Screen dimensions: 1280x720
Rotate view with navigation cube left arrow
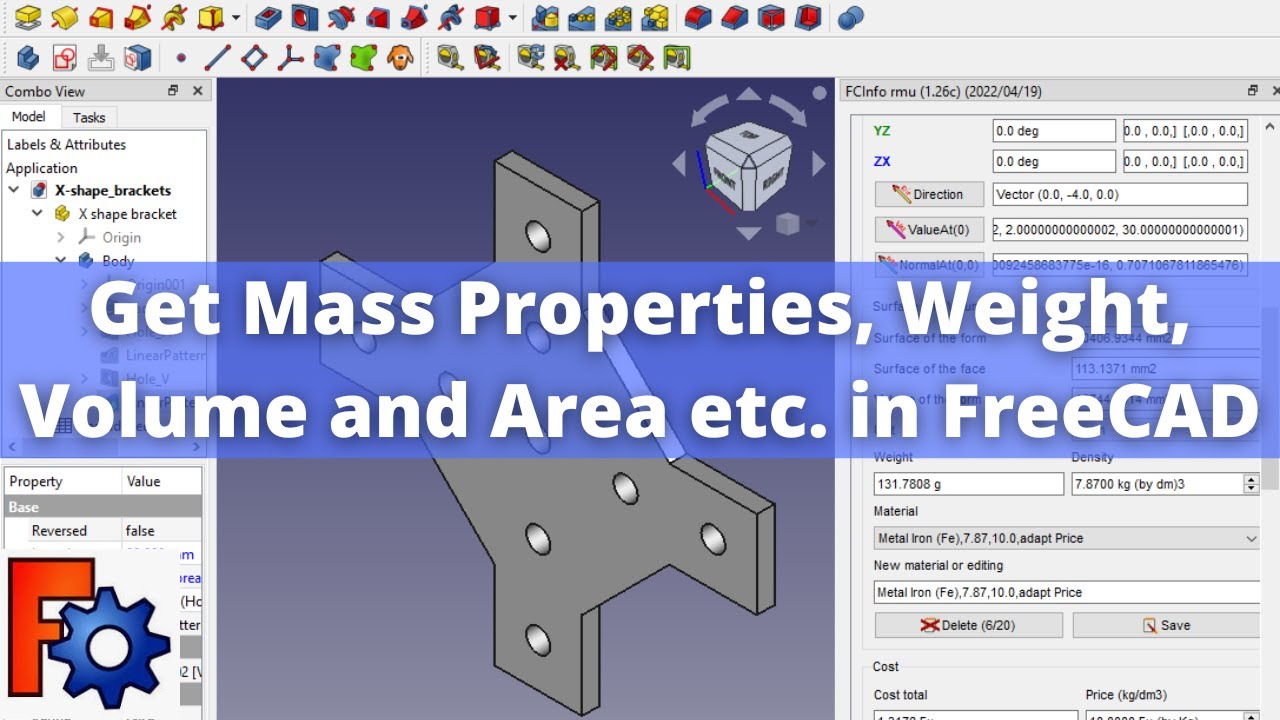pyautogui.click(x=679, y=163)
